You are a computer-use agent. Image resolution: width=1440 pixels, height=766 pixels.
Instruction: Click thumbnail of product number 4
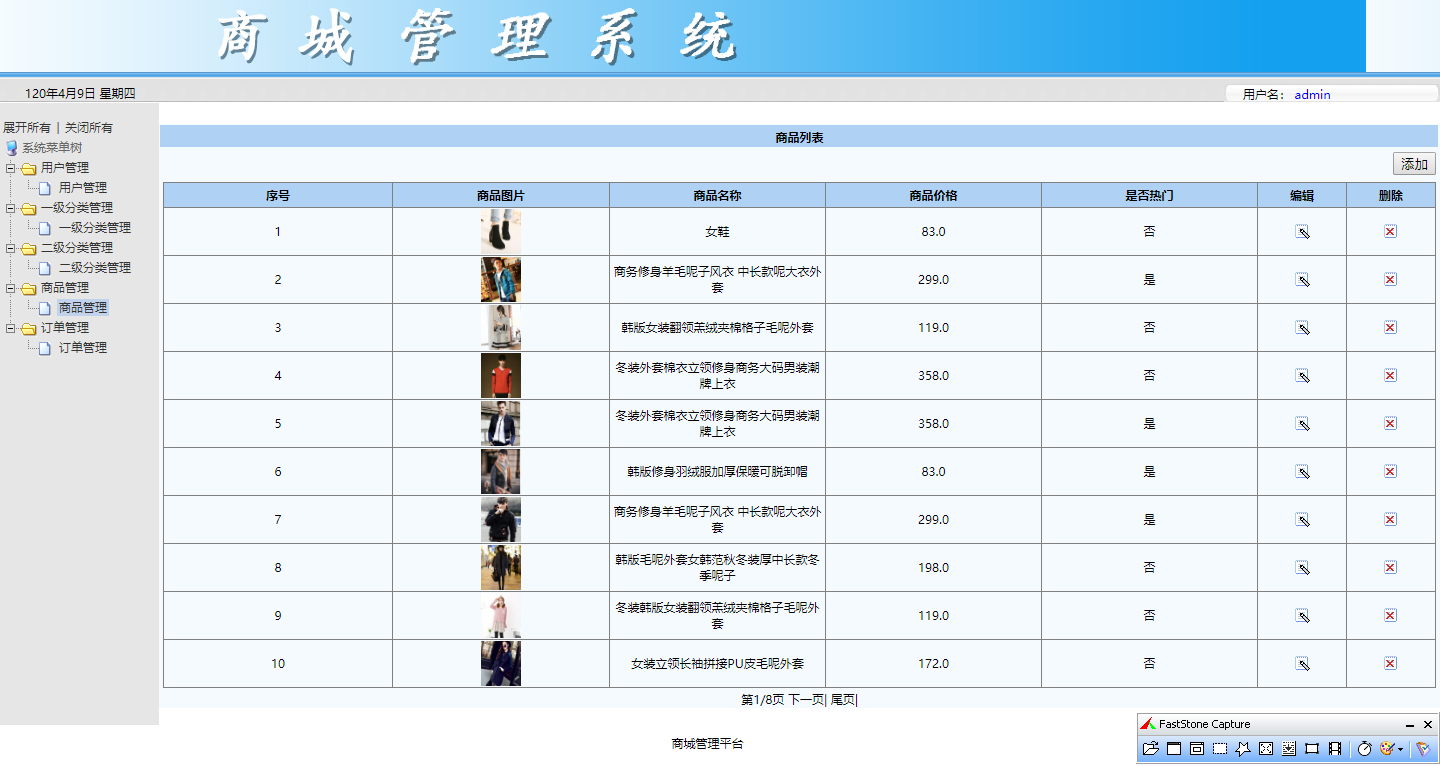coord(500,376)
